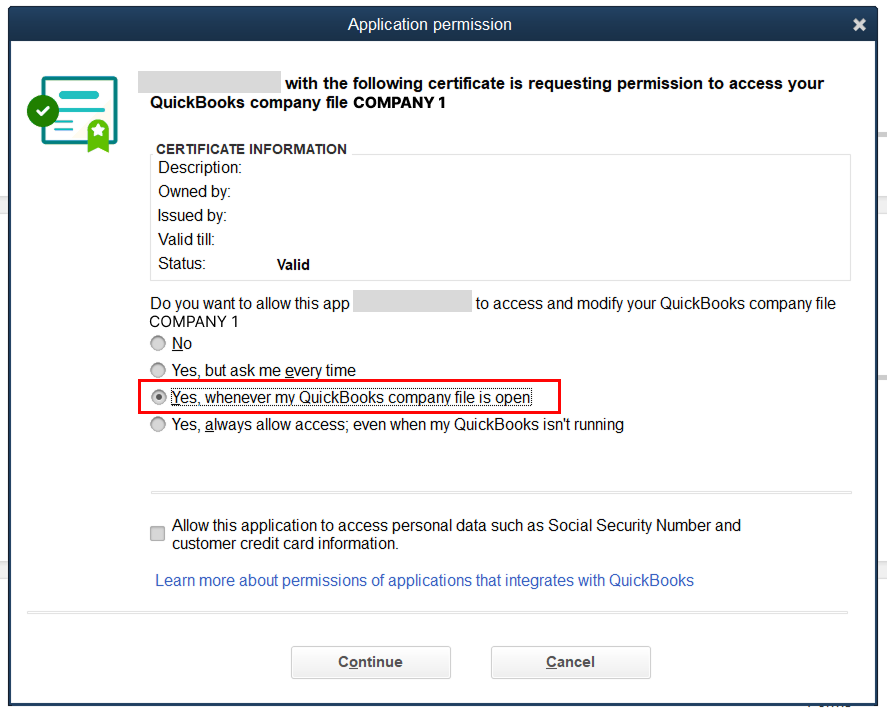Viewport: 887px width, 714px height.
Task: Click the "Owned by:" certificate label
Action: click(194, 192)
